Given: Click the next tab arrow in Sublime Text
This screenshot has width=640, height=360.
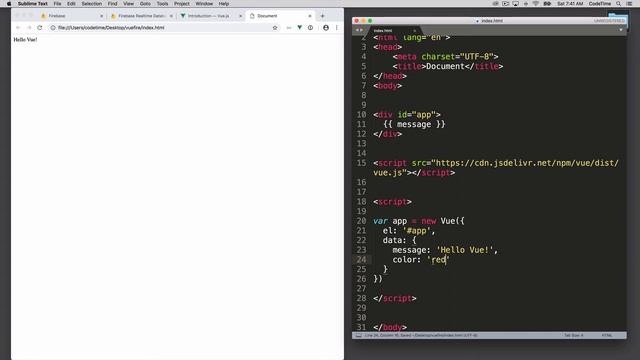Looking at the screenshot, I should [361, 30].
